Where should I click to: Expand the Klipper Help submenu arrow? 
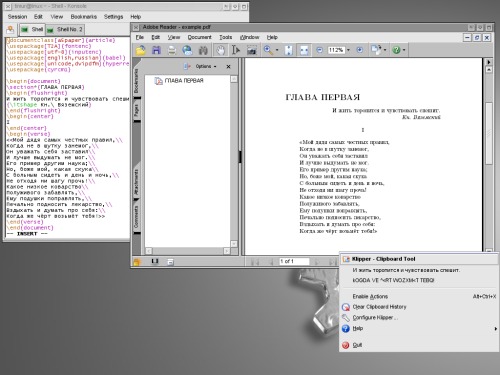pos(495,329)
